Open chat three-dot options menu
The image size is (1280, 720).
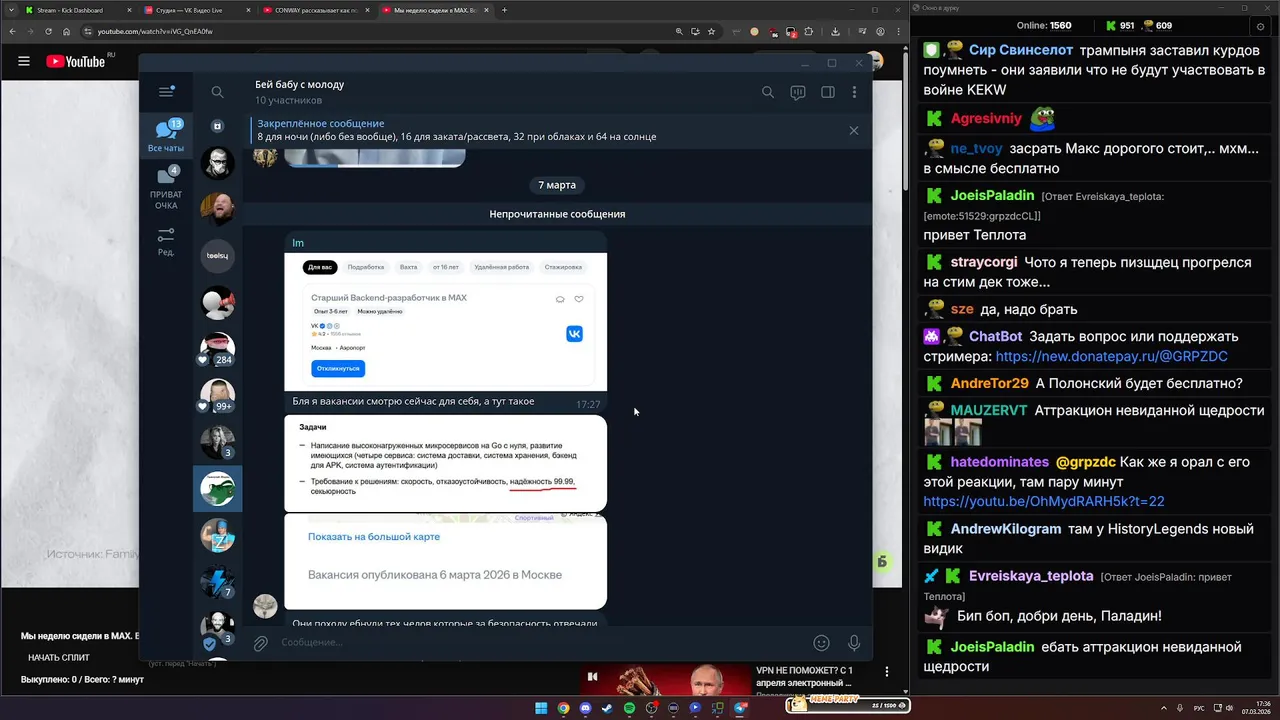854,92
